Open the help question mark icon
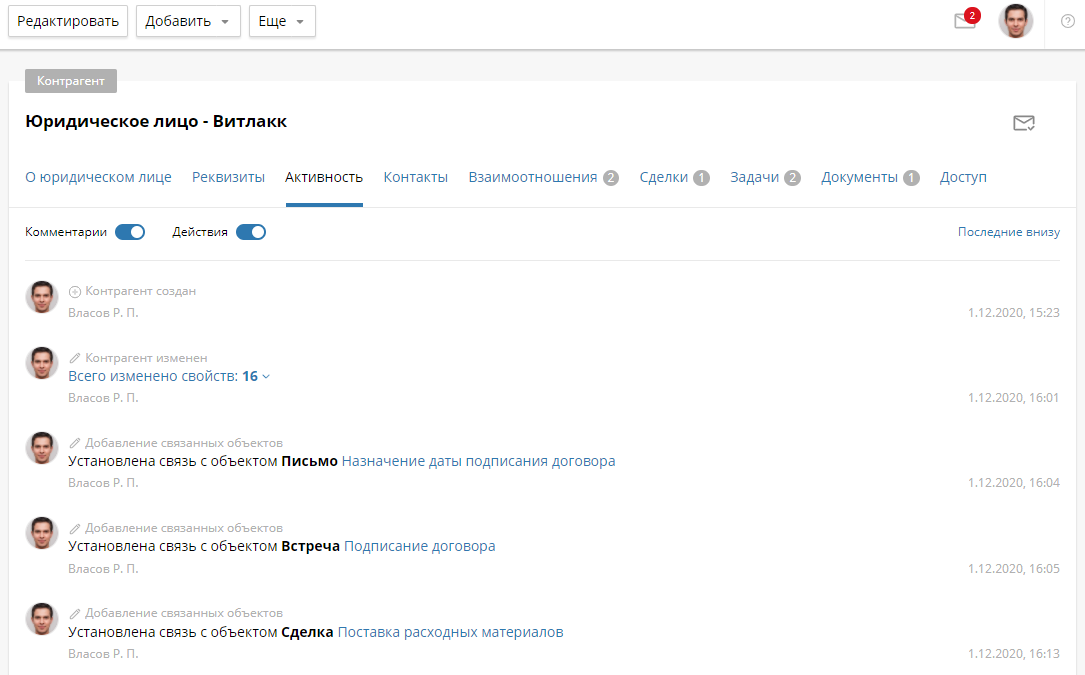This screenshot has height=675, width=1085. [1067, 21]
